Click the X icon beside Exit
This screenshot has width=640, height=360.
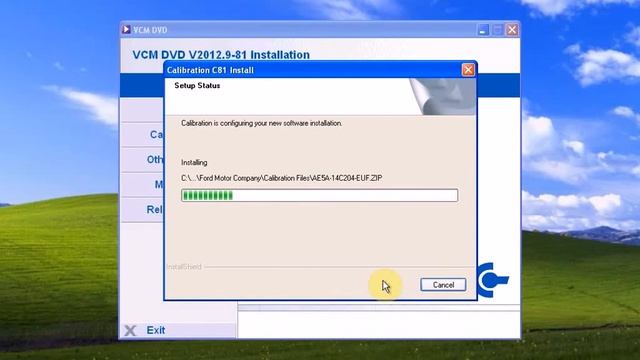[130, 330]
